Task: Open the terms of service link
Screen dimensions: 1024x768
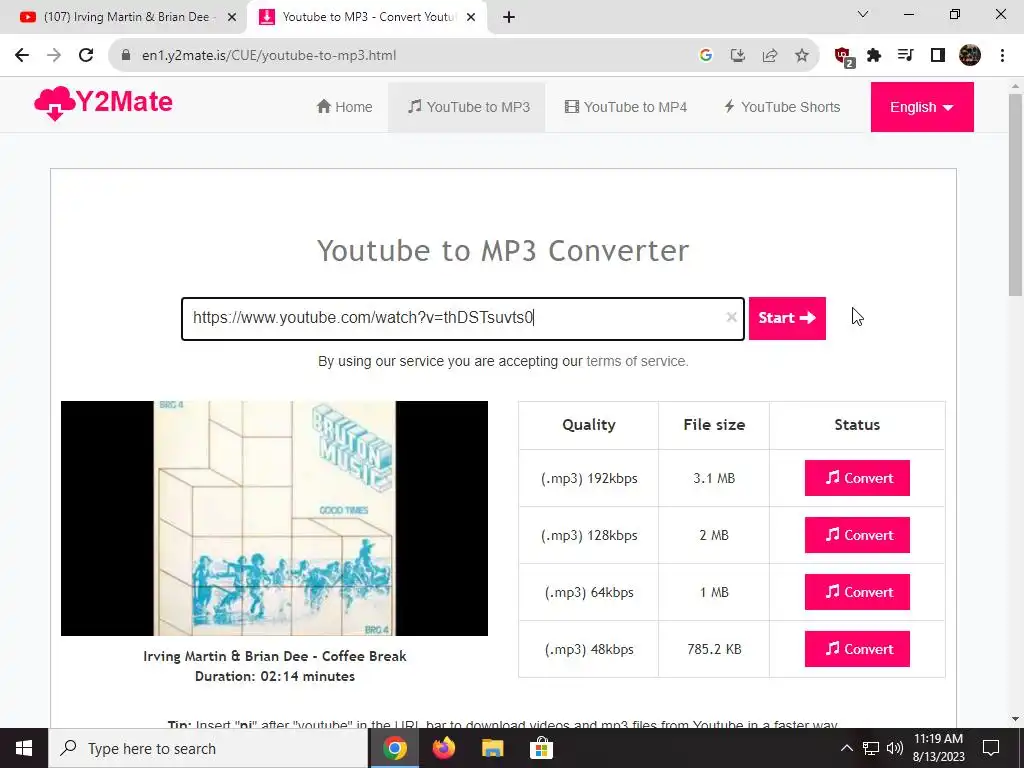Action: point(637,361)
